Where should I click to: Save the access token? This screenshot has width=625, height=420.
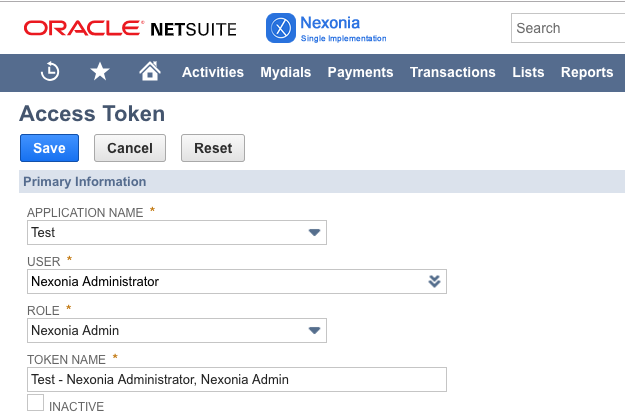49,148
